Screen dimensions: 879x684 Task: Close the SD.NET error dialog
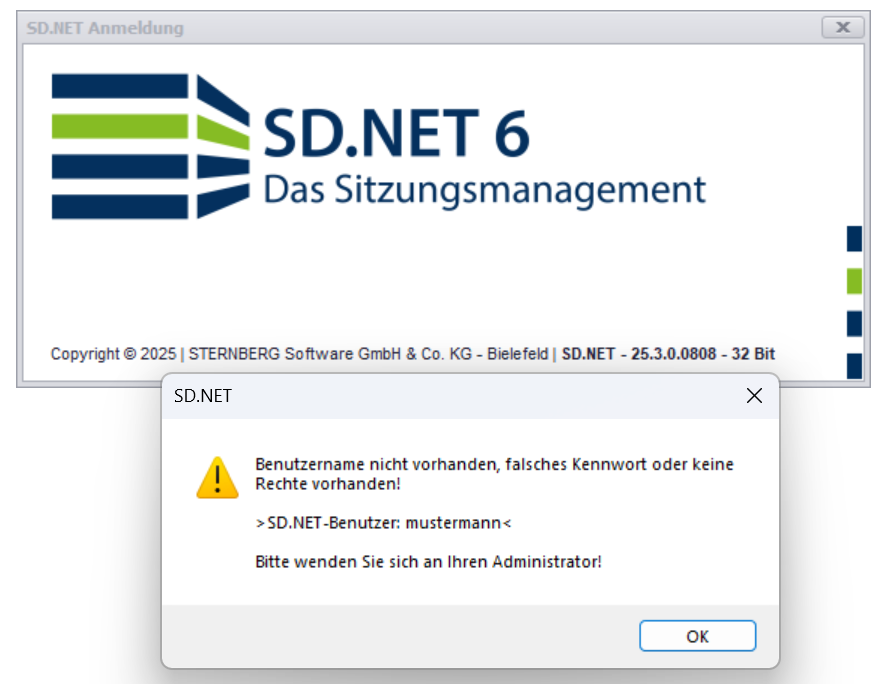(x=754, y=396)
